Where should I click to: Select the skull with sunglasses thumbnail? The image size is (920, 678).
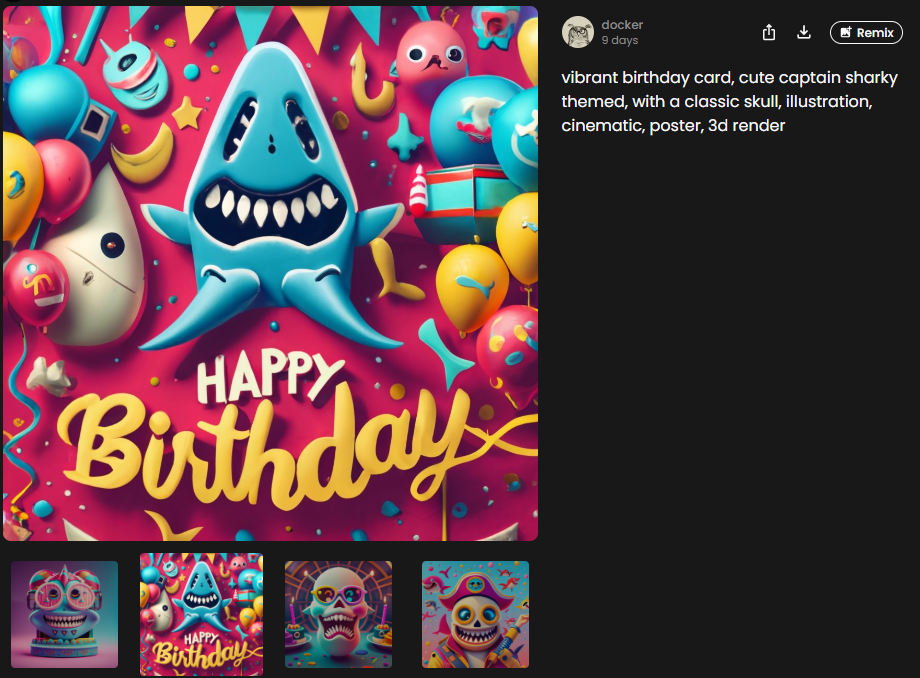pos(339,614)
